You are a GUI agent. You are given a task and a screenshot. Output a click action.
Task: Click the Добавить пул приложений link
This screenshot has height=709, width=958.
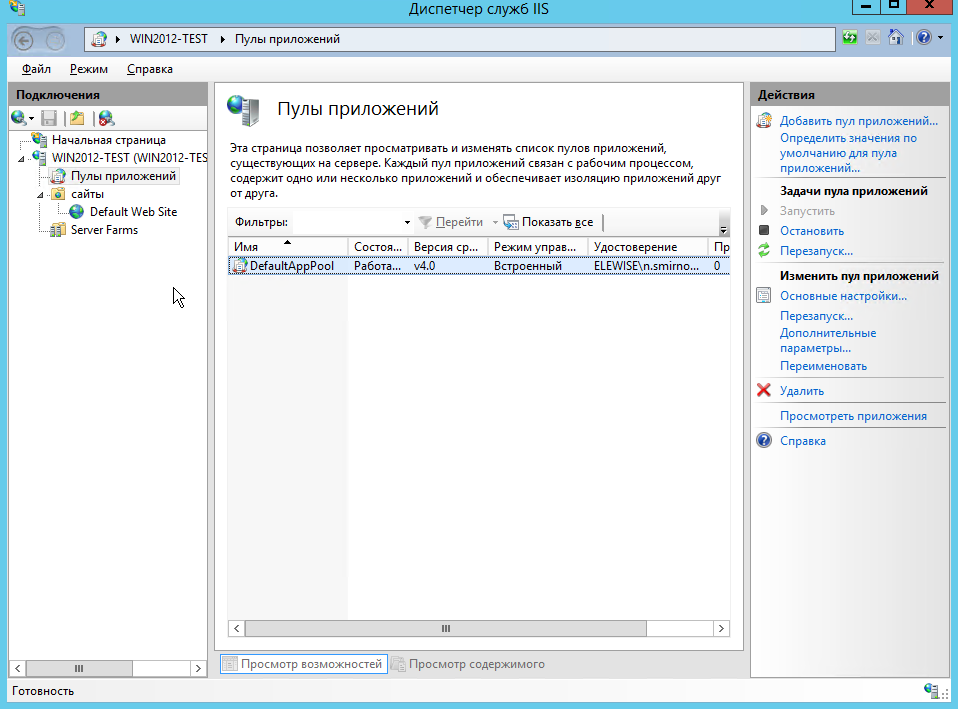858,121
